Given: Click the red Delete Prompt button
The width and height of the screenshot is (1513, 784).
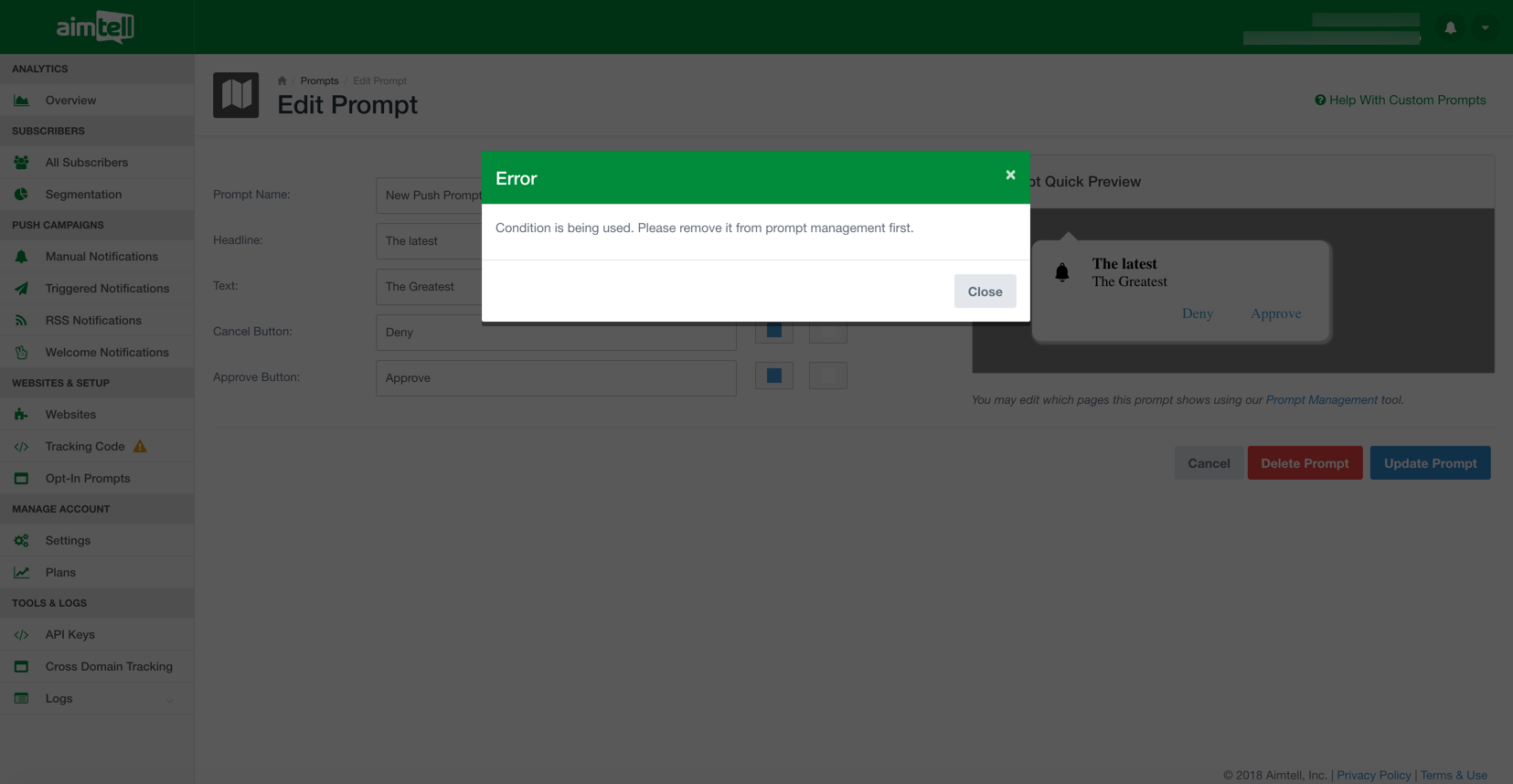Looking at the screenshot, I should [x=1305, y=463].
